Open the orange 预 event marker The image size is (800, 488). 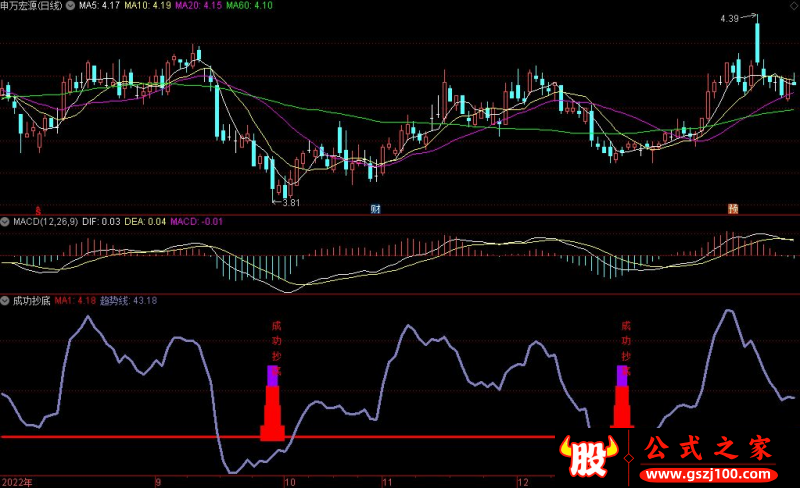click(733, 209)
